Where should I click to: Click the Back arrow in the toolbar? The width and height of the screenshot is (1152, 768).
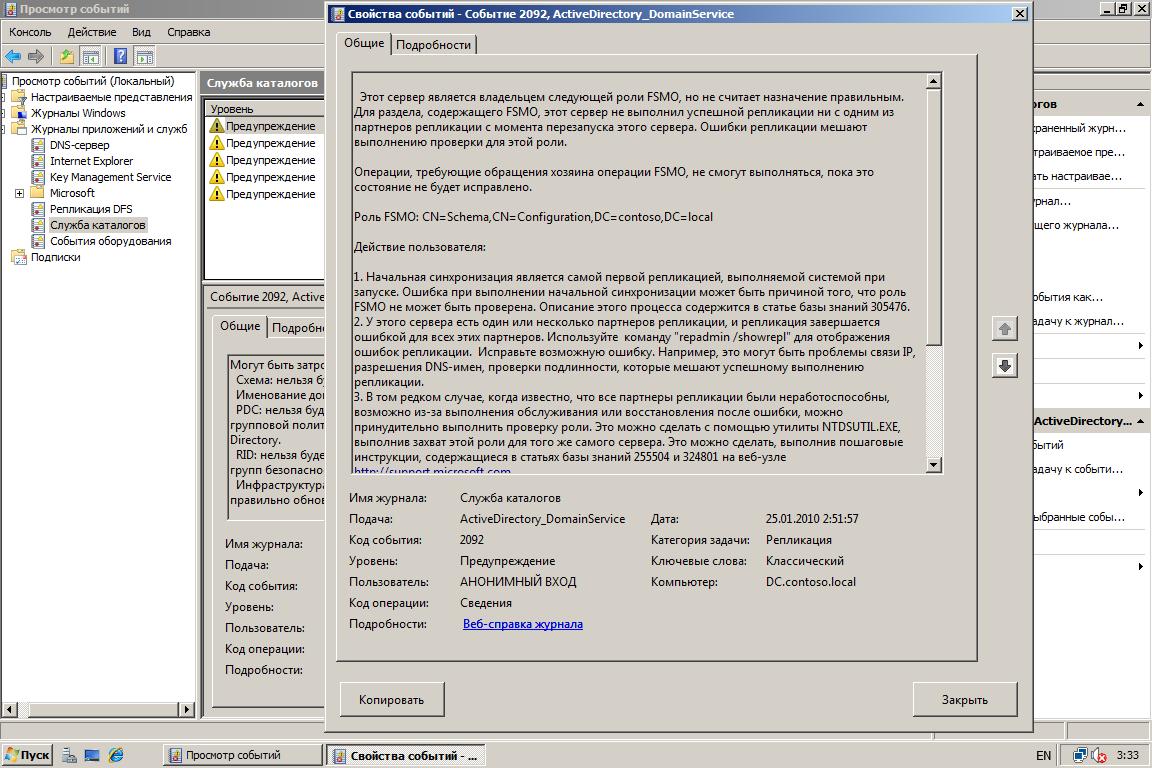click(x=13, y=57)
